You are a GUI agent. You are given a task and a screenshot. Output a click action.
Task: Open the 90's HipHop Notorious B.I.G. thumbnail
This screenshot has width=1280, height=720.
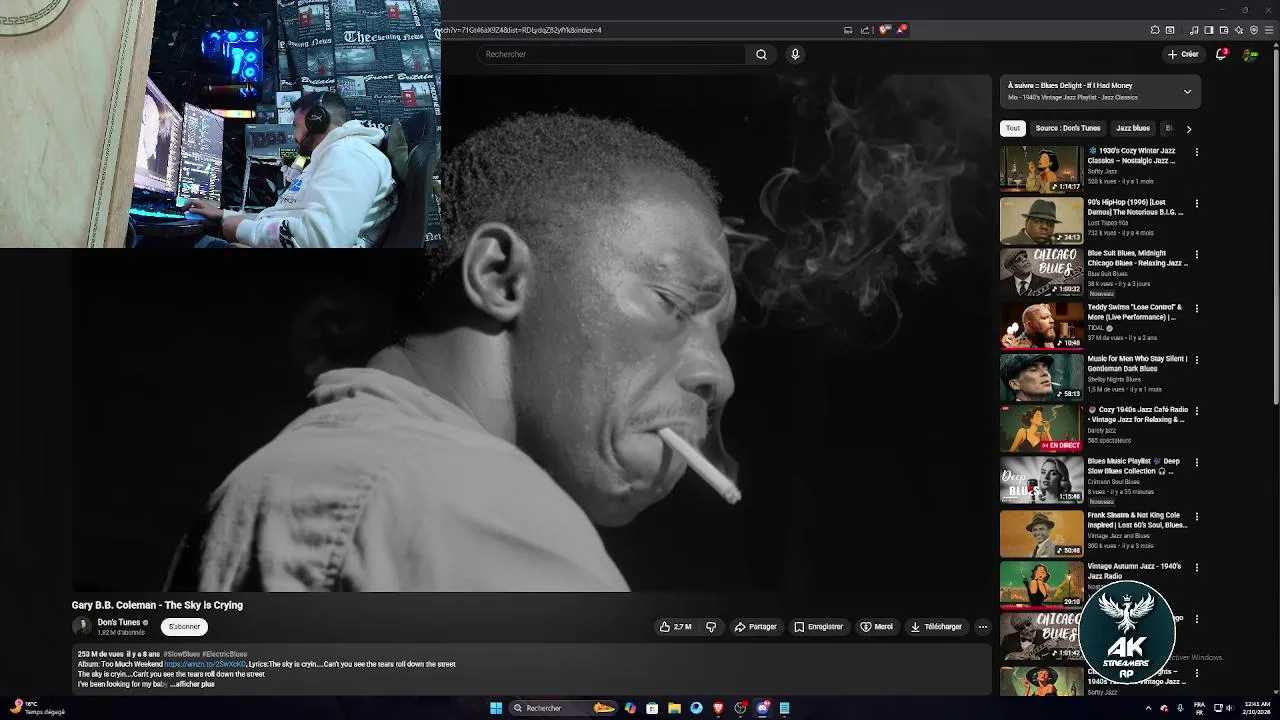1041,221
